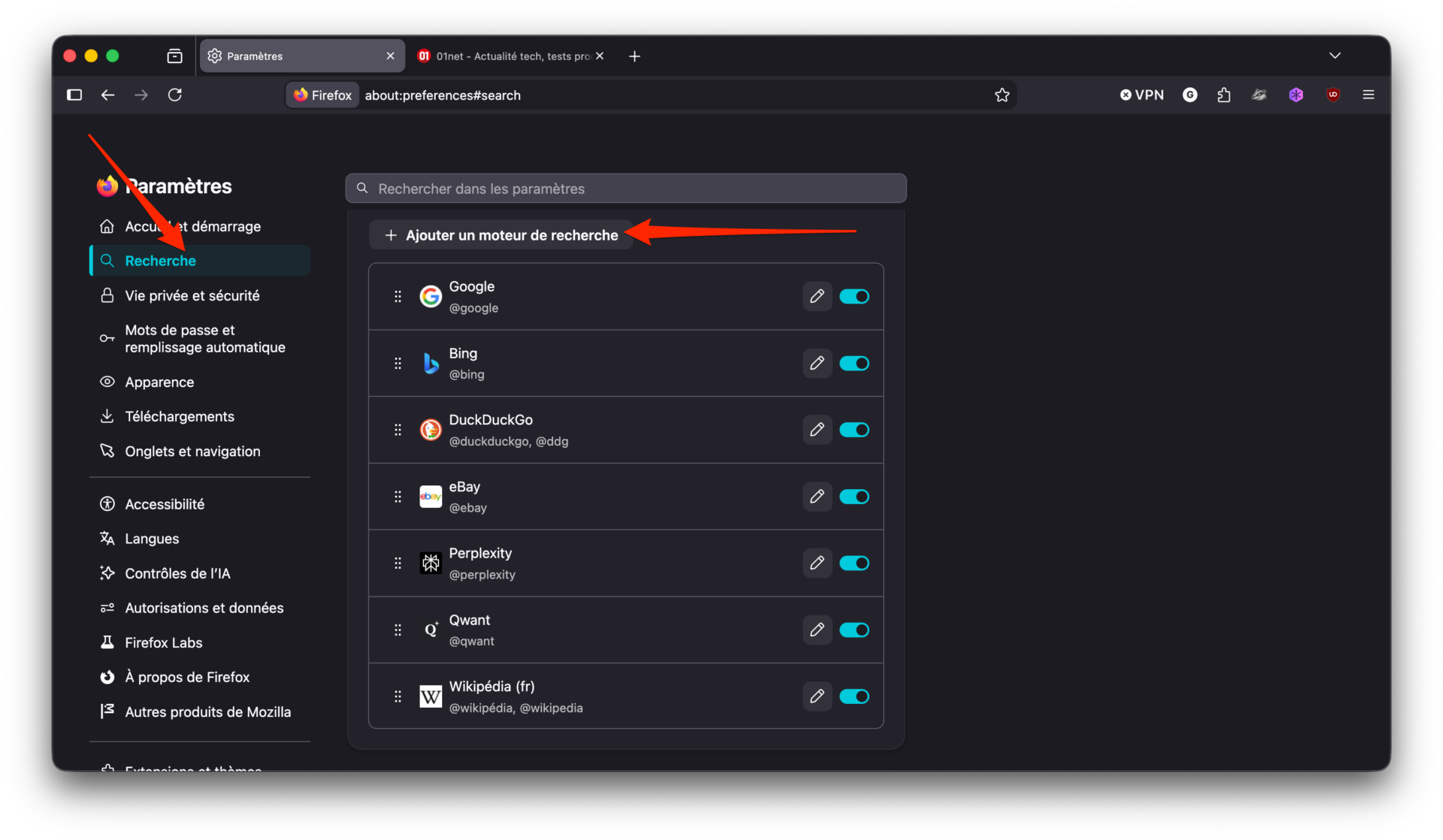Close the 01net tab

[600, 56]
